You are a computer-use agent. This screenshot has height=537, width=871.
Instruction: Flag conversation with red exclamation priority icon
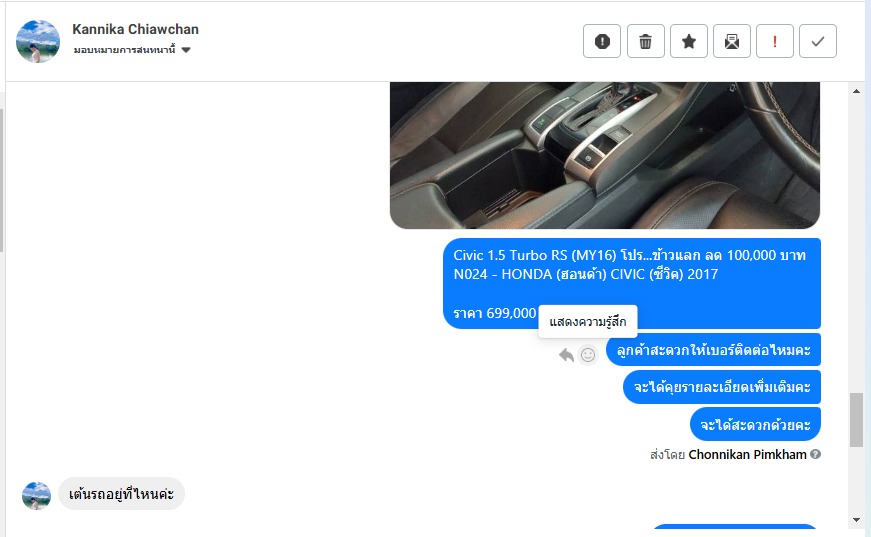775,41
